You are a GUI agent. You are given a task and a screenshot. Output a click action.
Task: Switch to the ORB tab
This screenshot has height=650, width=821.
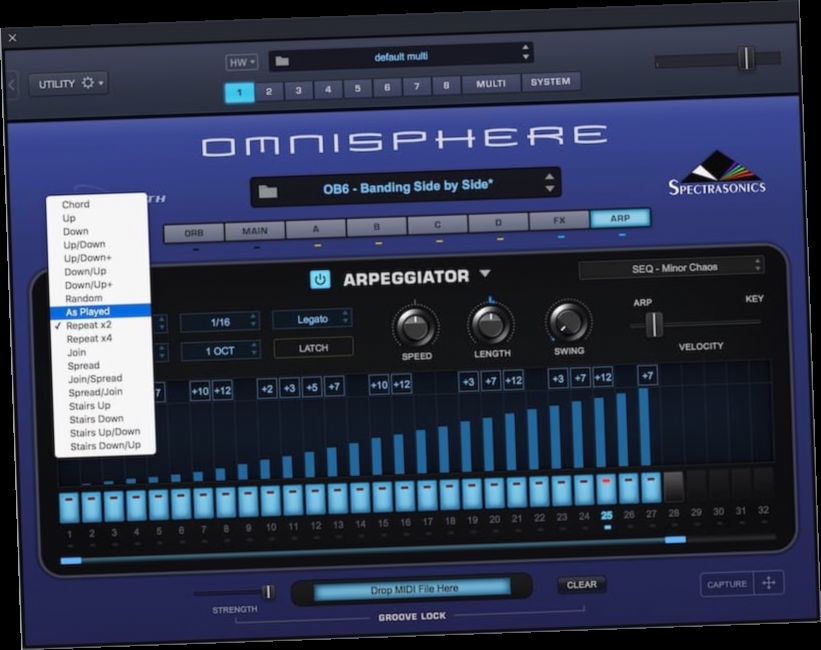coord(193,233)
